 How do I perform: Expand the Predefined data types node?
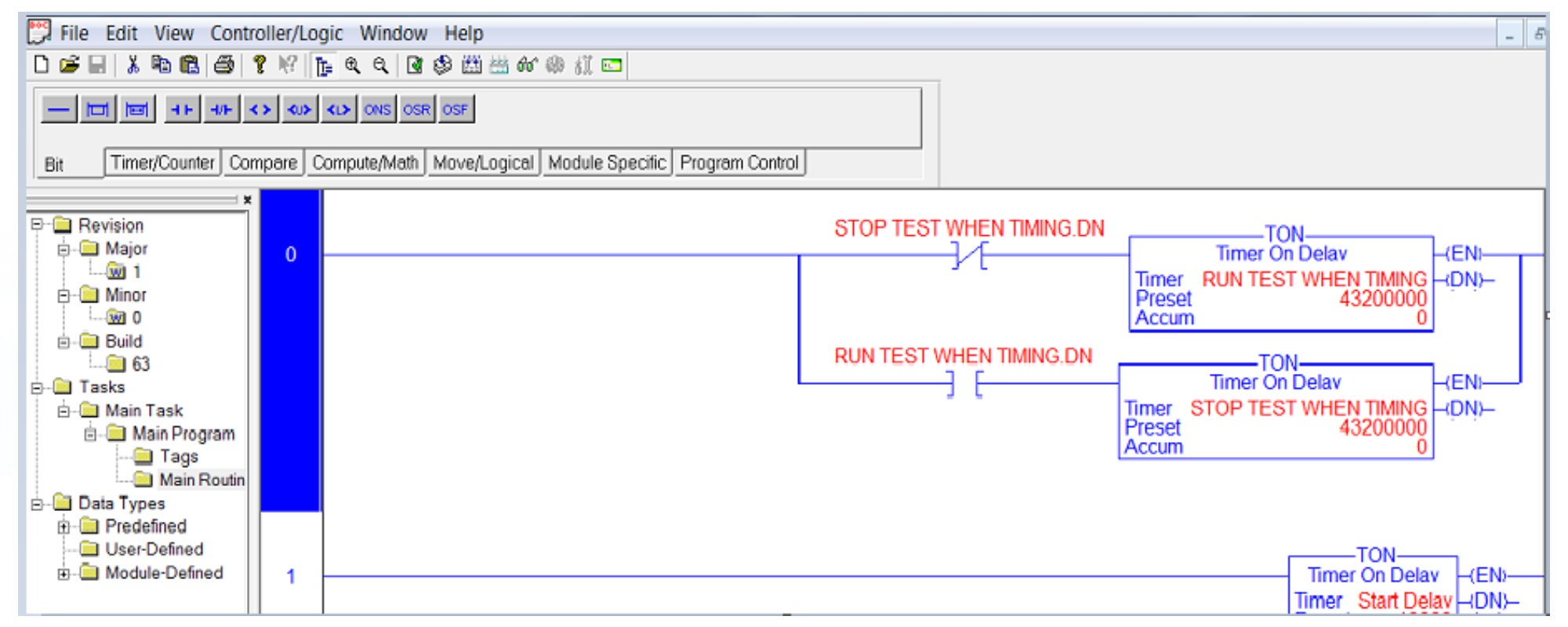[x=64, y=527]
